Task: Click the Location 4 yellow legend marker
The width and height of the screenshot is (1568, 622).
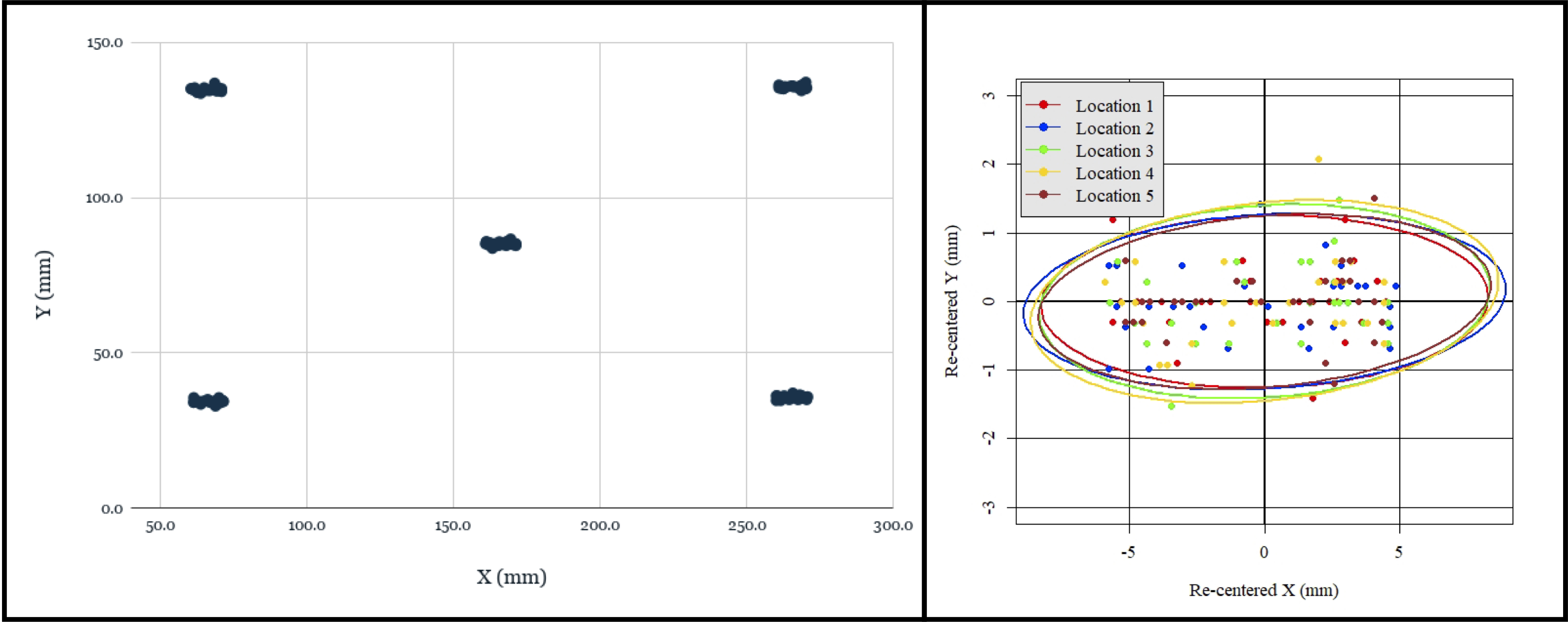Action: coord(1043,172)
